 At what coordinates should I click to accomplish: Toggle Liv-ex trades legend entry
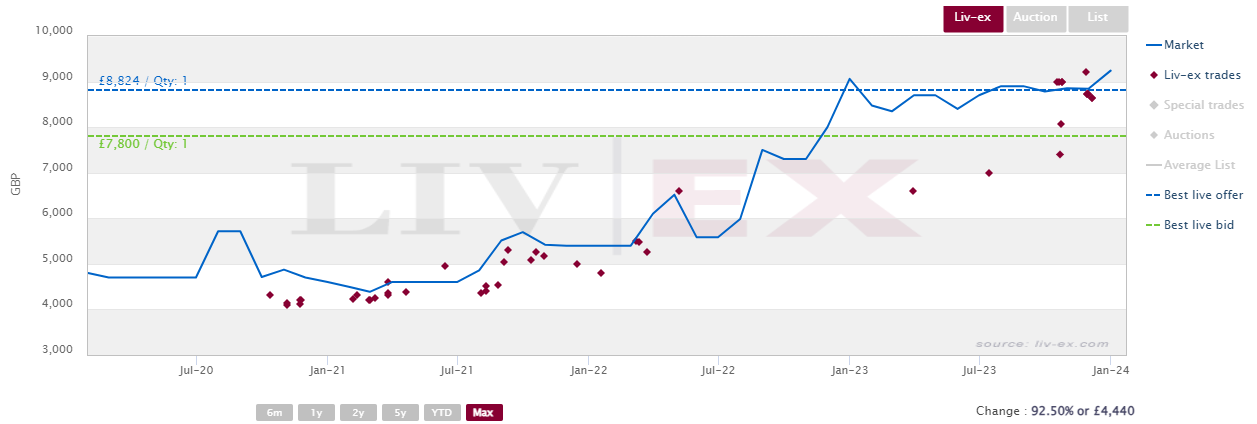[1195, 75]
